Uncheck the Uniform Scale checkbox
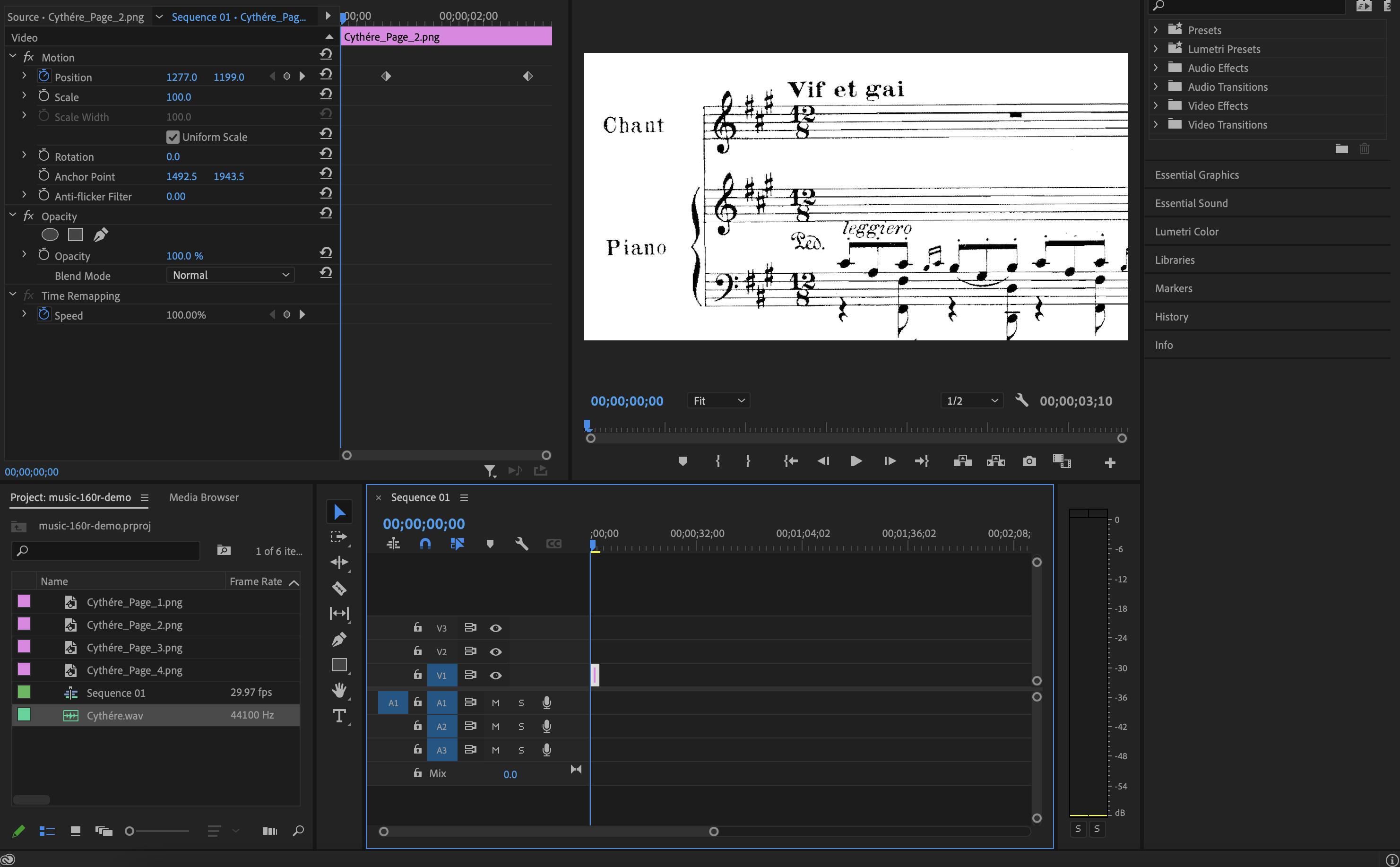The image size is (1400, 867). tap(173, 137)
